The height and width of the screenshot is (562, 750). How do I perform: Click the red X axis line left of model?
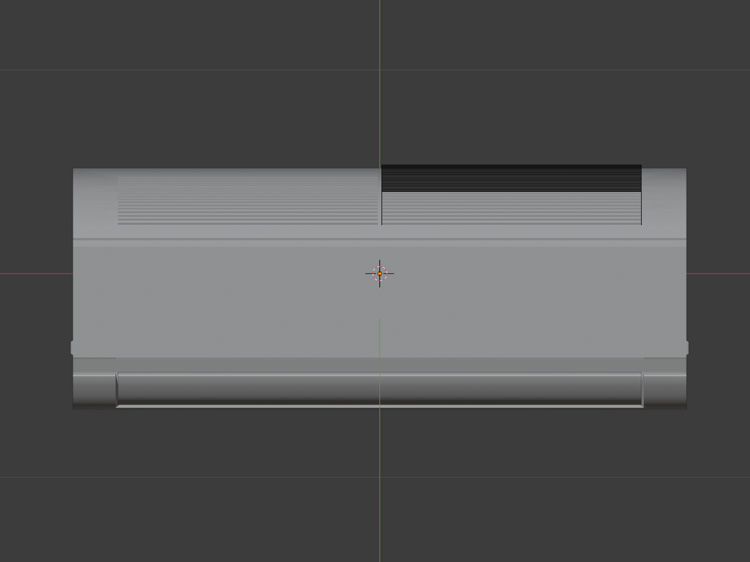(35, 273)
